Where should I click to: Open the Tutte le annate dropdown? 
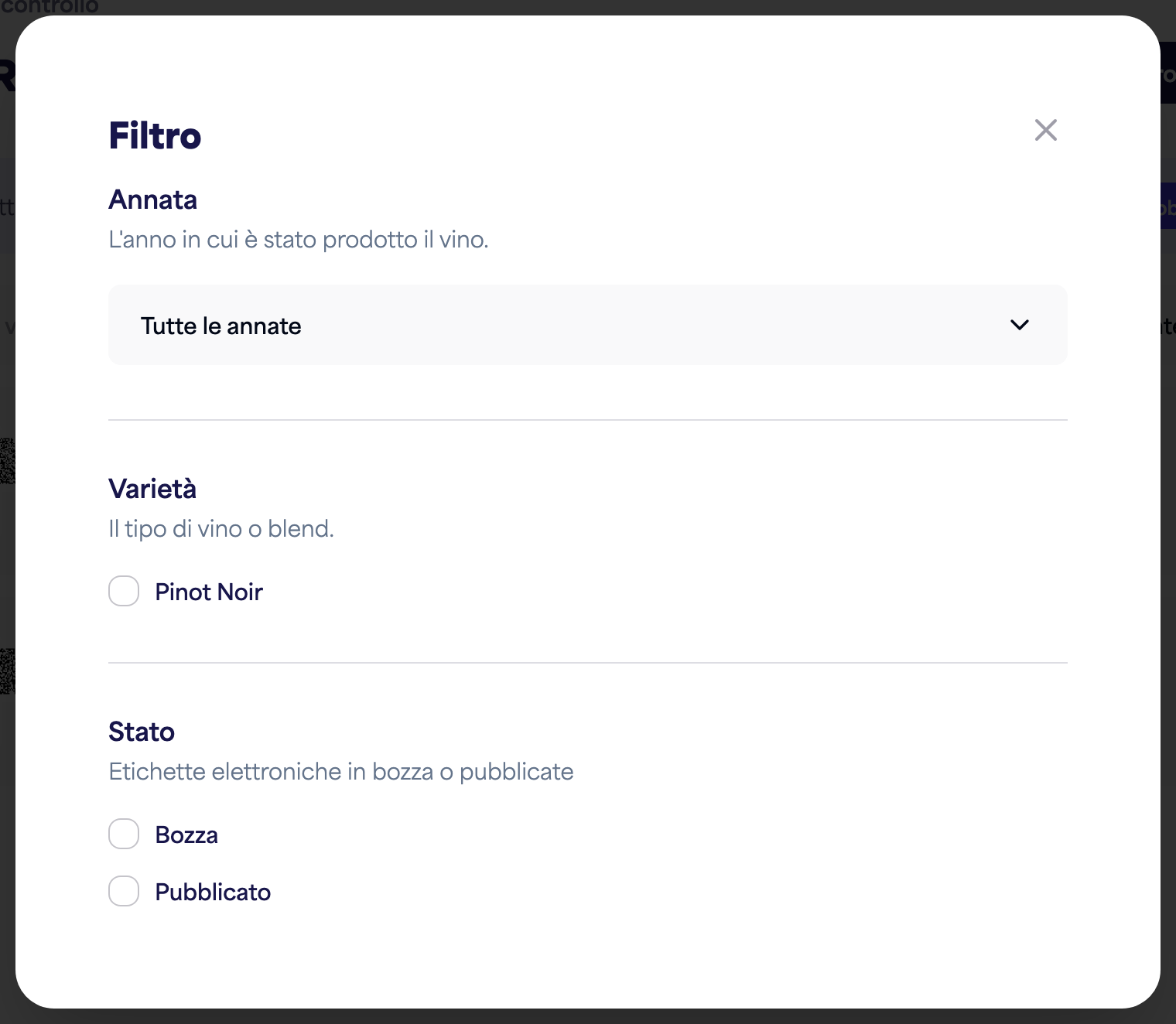click(588, 325)
